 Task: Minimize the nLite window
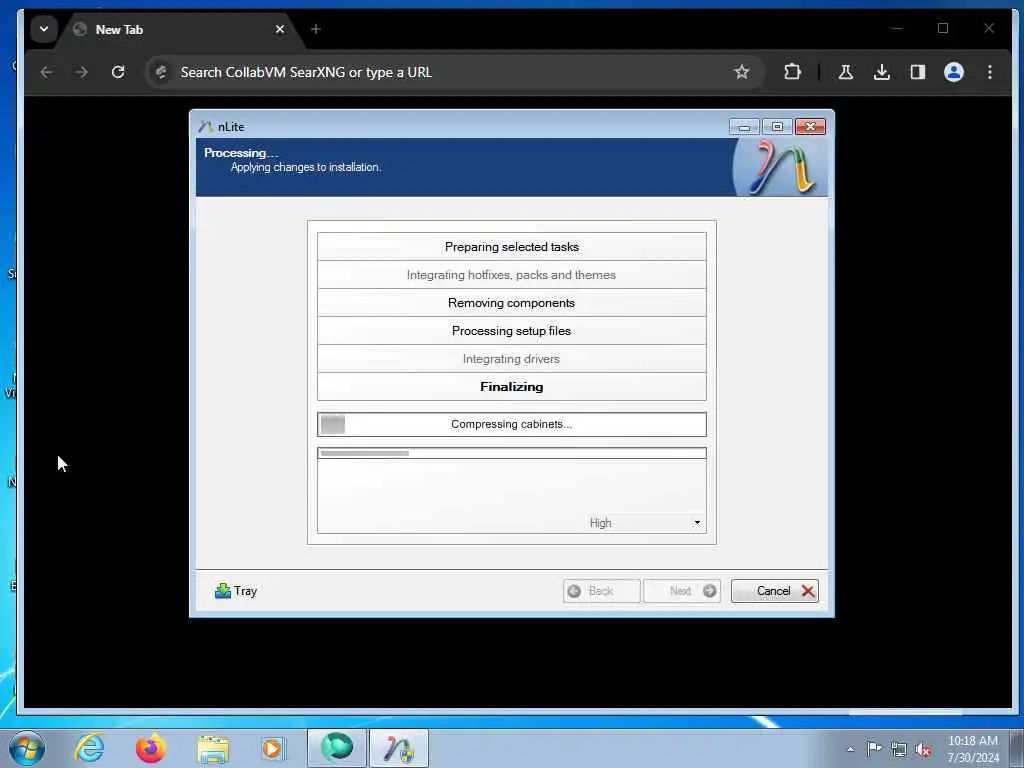(x=744, y=127)
